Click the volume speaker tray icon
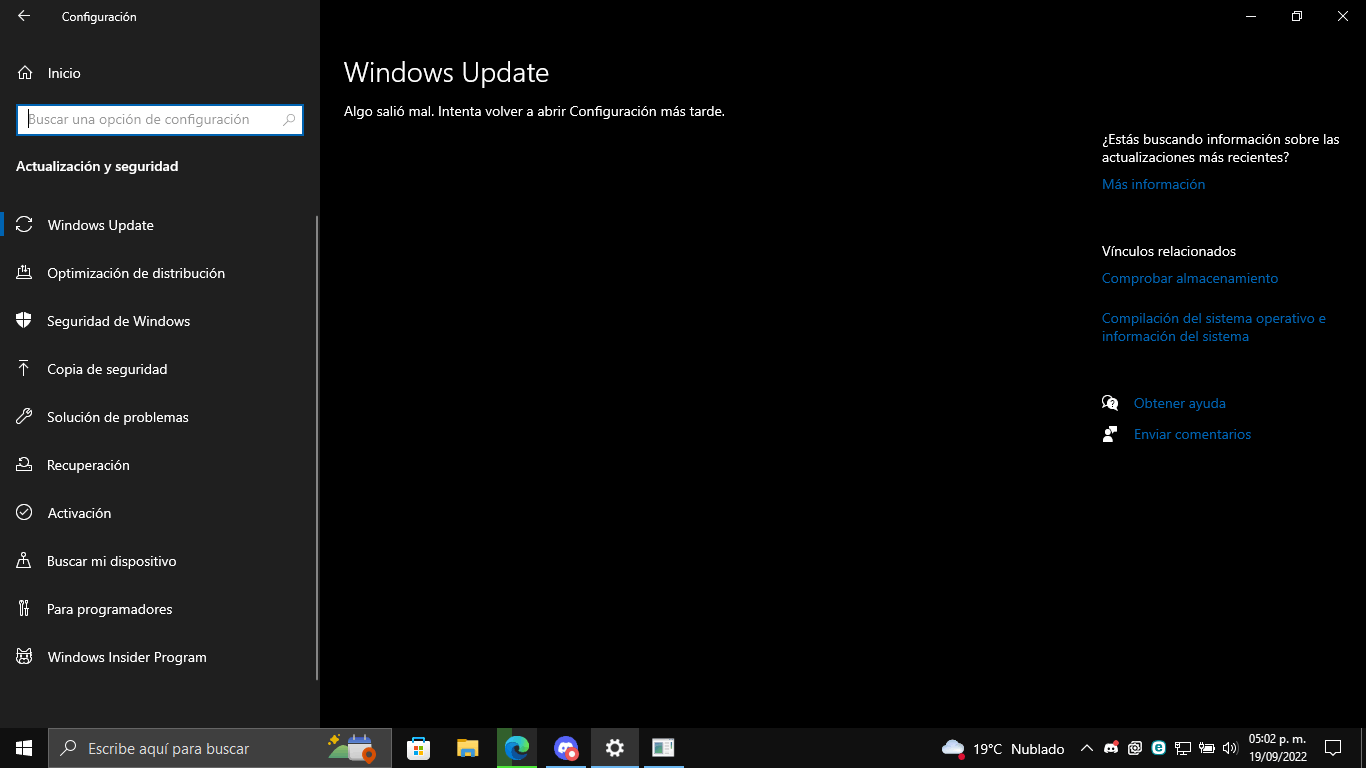Screen dimensions: 1366x768 [x=1230, y=748]
